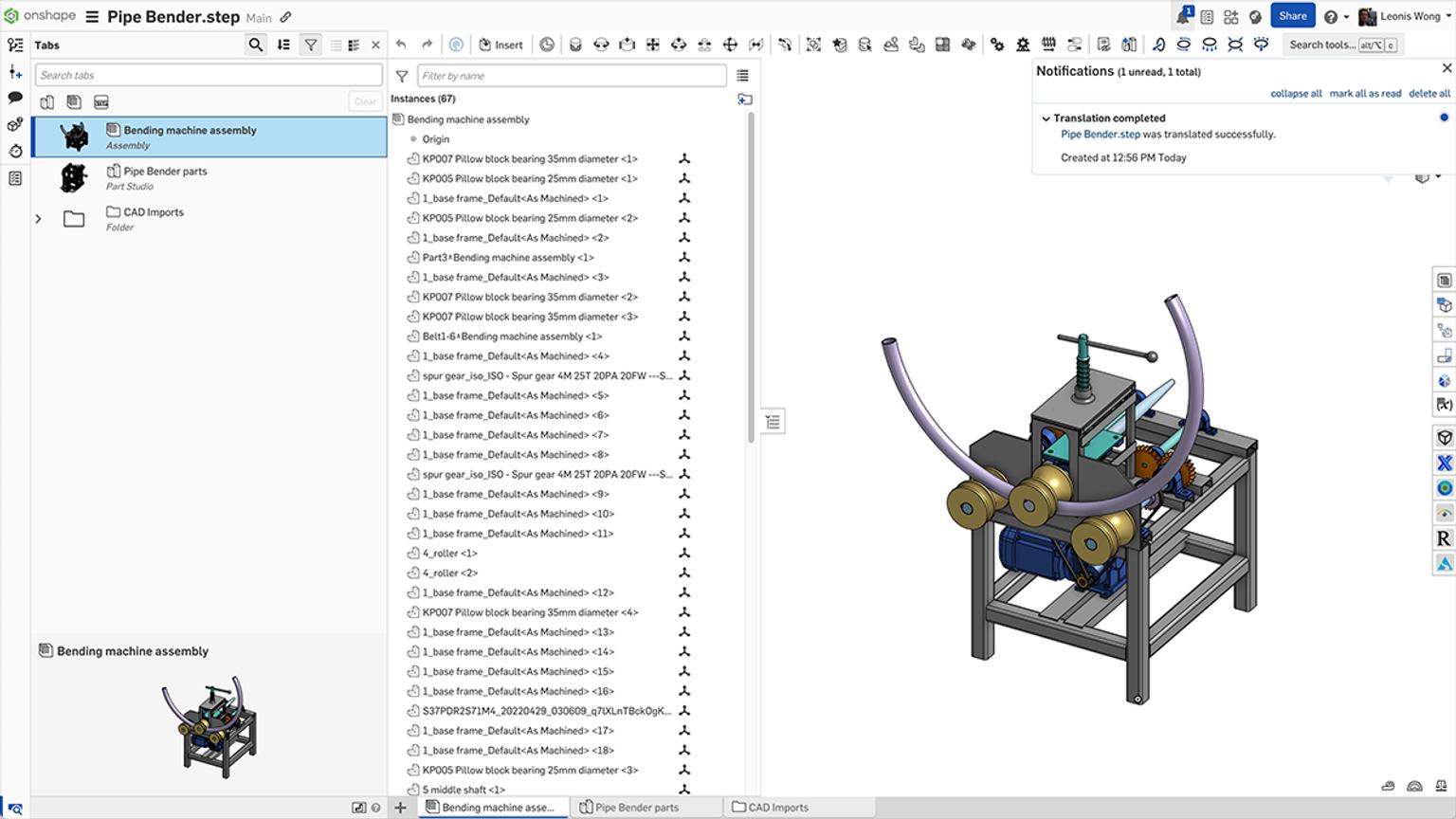Screen dimensions: 1456x819
Task: Open the comments panel on the left edge
Action: tap(14, 98)
